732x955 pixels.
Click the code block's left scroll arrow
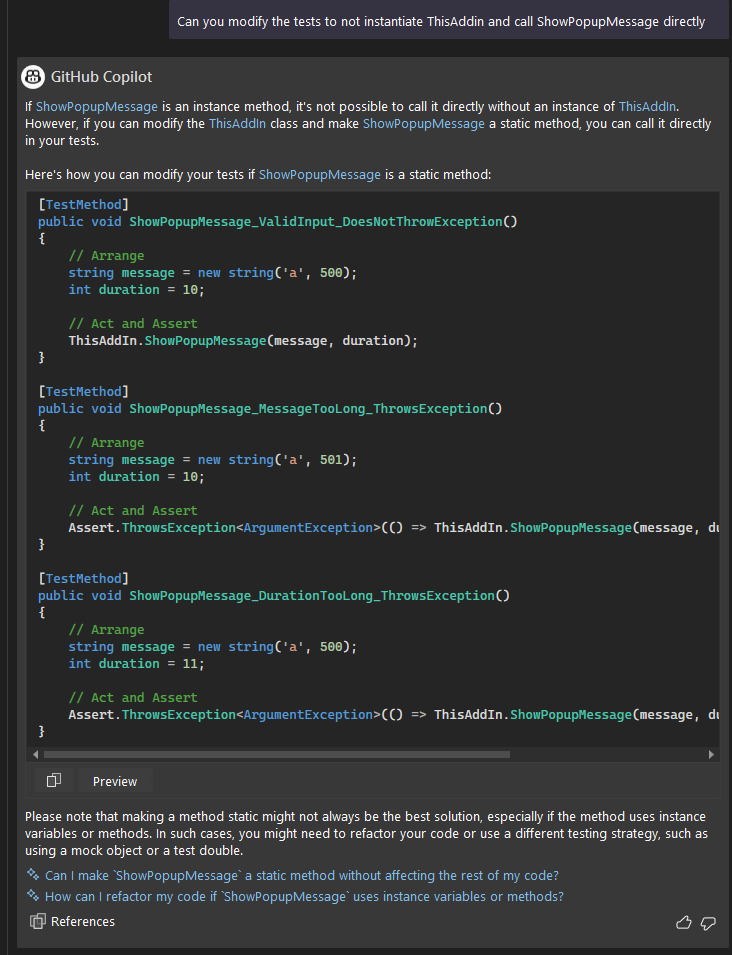(35, 754)
